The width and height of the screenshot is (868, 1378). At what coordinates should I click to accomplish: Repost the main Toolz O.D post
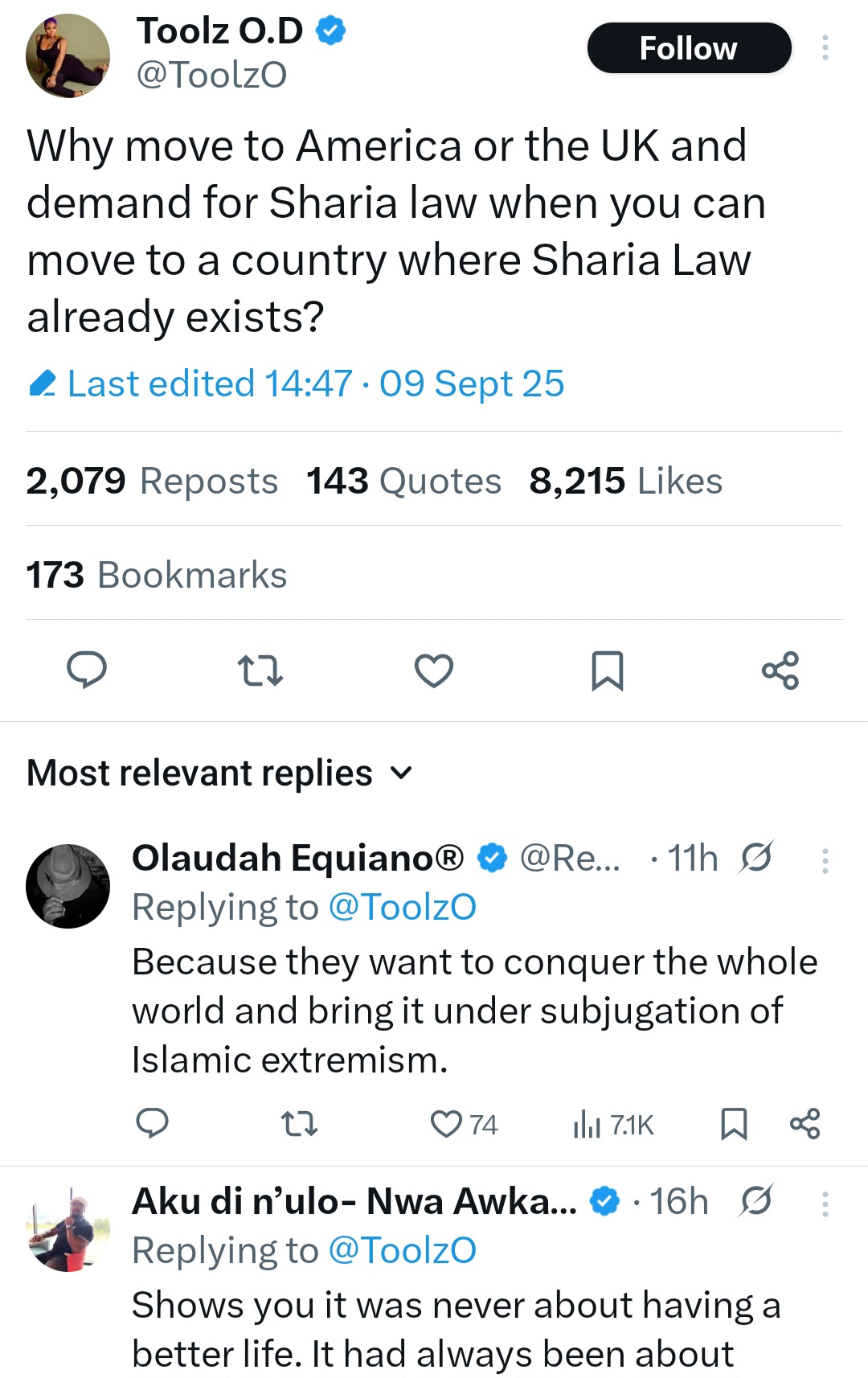point(260,671)
